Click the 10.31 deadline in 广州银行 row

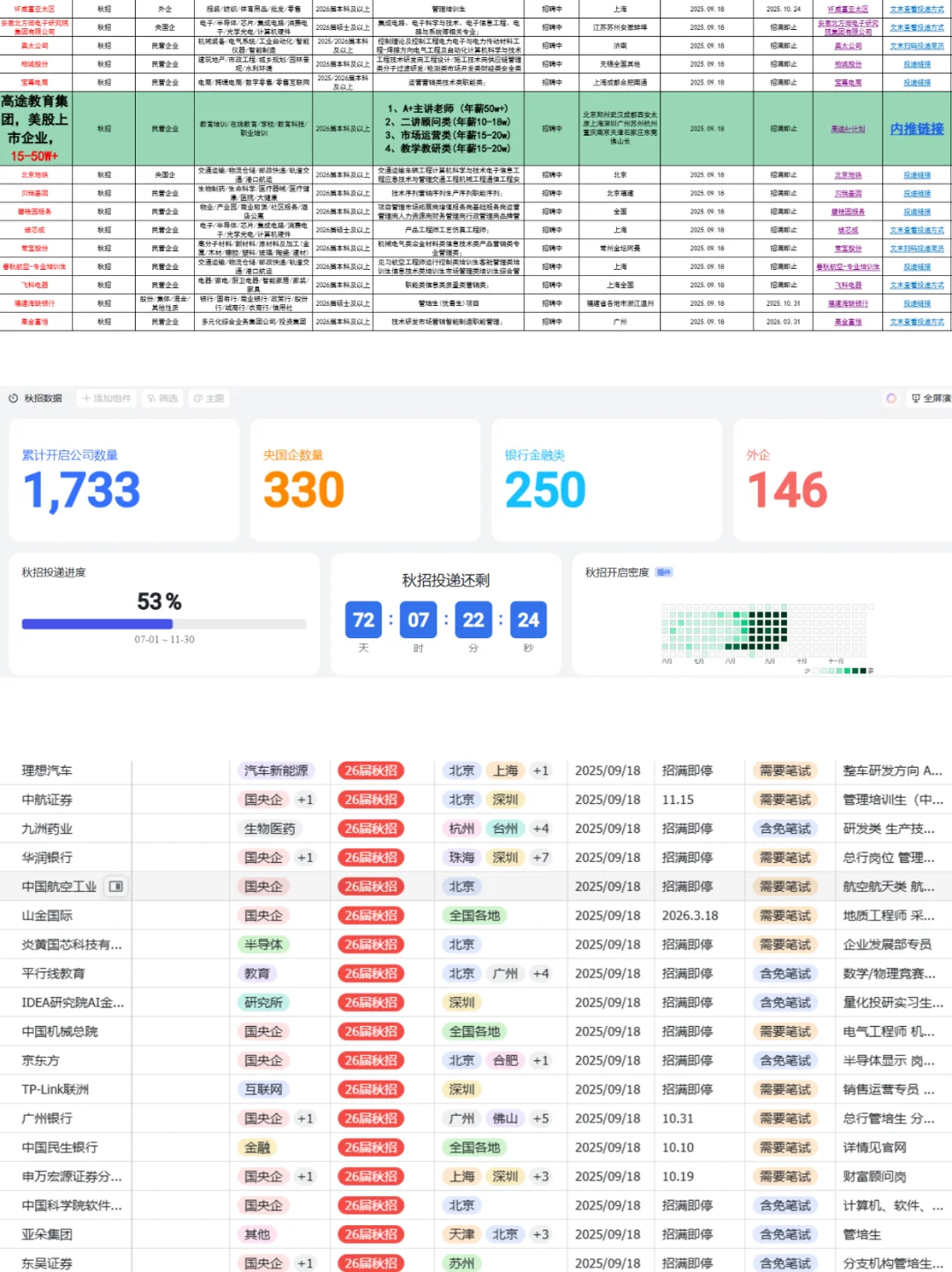click(x=678, y=1119)
